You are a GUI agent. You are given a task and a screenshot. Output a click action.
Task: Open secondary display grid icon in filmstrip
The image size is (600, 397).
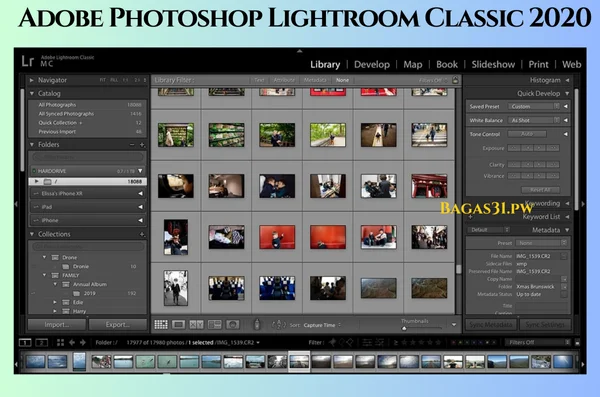(60, 342)
